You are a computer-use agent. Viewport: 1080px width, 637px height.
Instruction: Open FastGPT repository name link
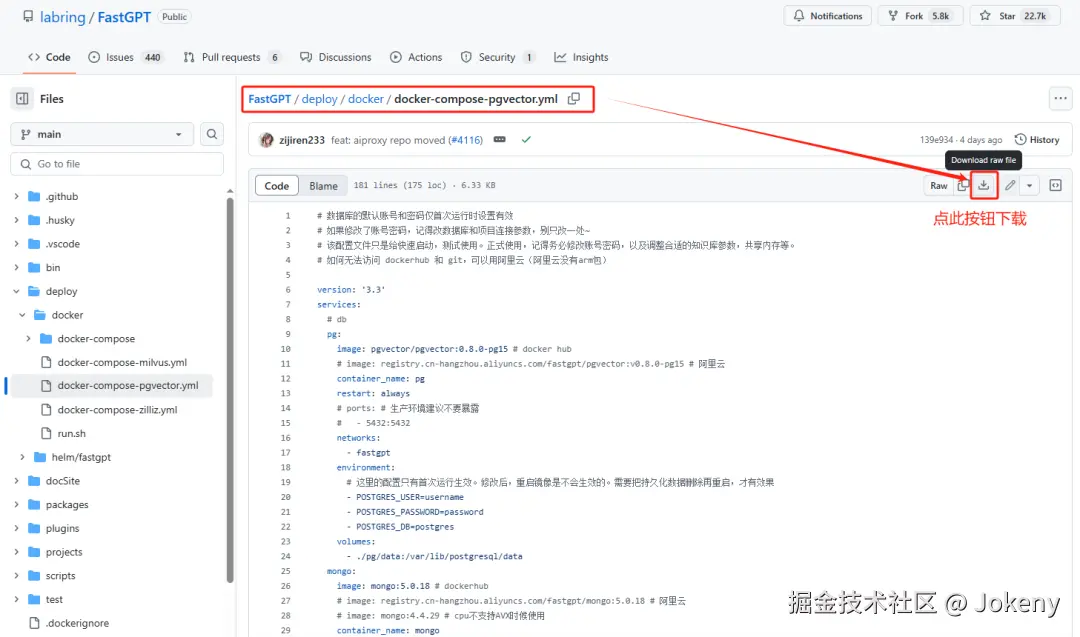(x=124, y=17)
